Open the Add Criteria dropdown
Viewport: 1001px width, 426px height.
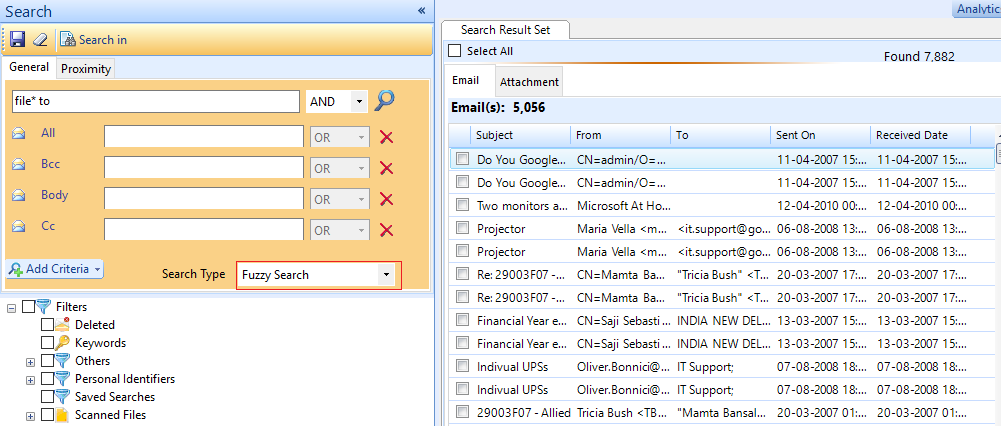click(x=55, y=269)
